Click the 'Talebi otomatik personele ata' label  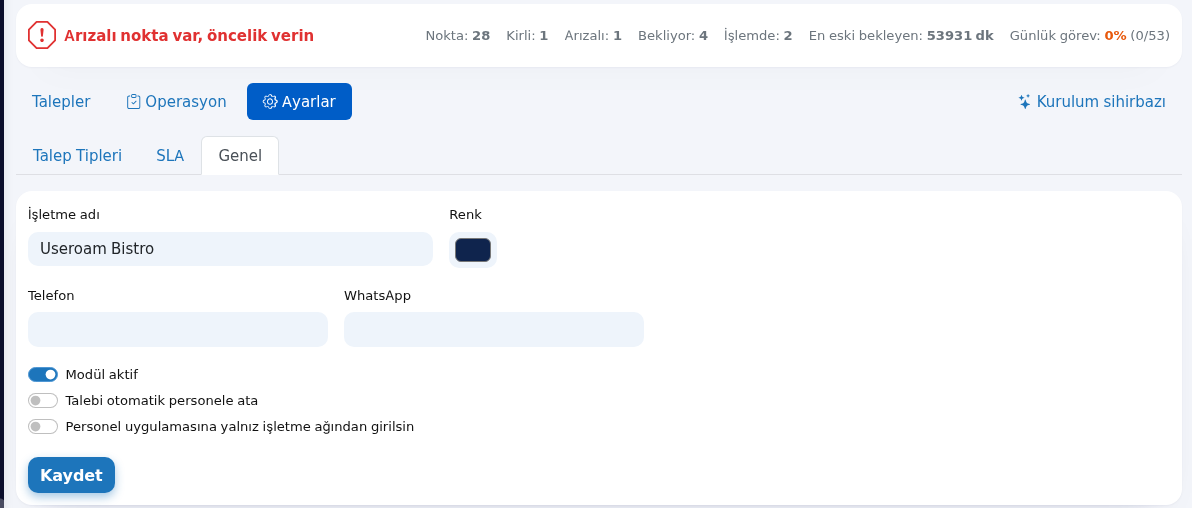[162, 401]
